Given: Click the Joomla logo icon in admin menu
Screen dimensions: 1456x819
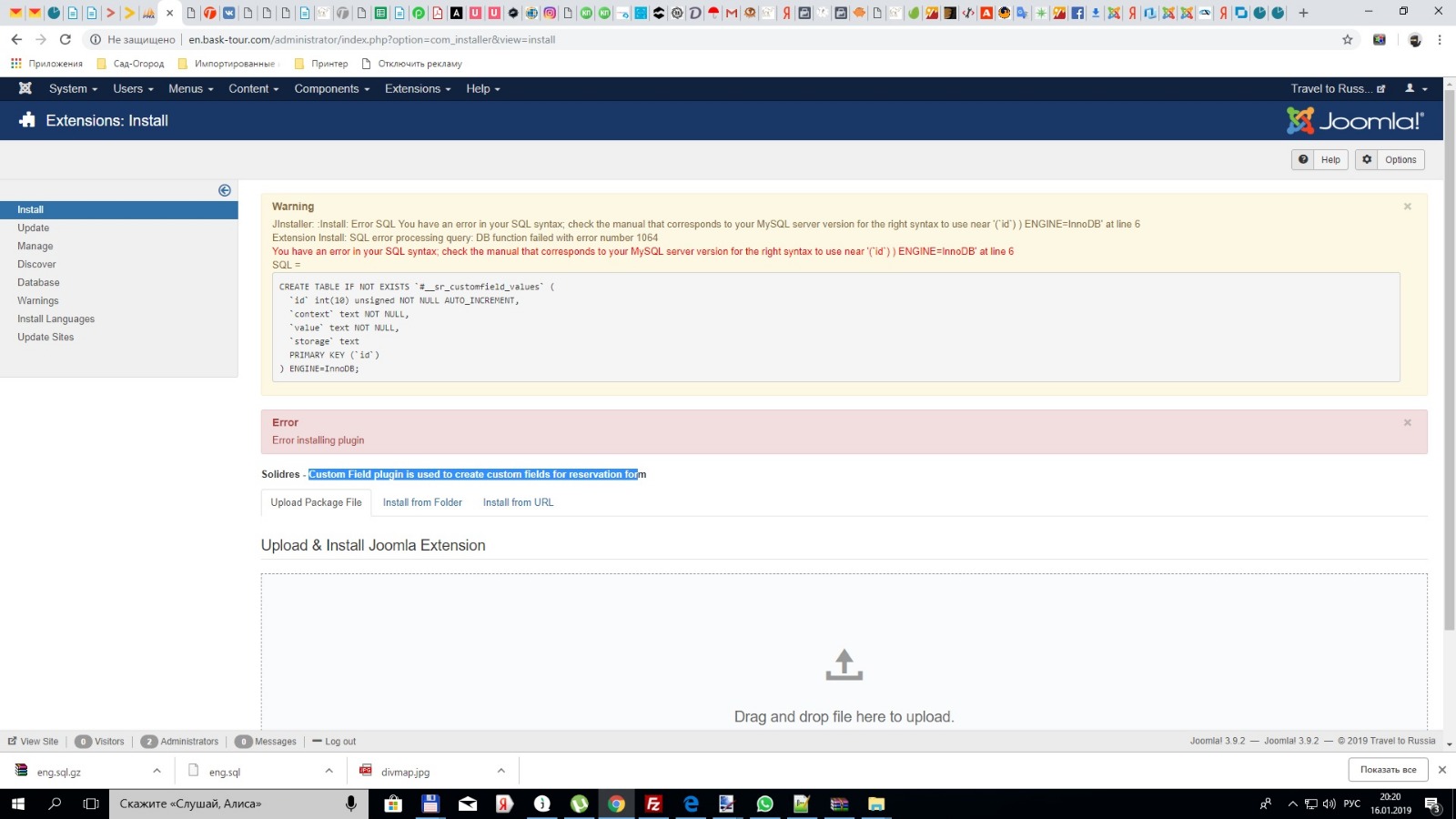Looking at the screenshot, I should [25, 88].
